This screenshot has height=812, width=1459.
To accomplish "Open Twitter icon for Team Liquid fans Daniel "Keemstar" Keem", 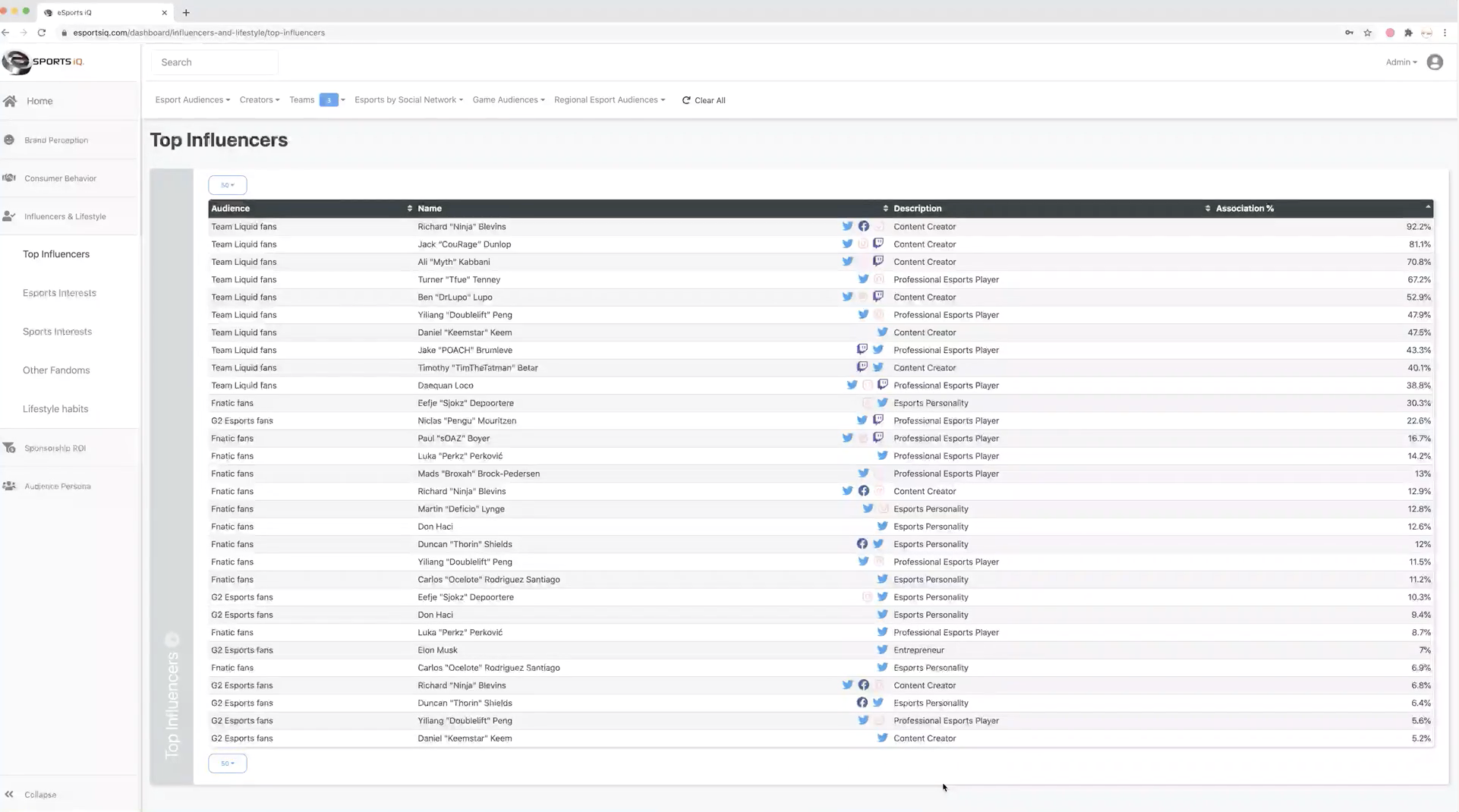I will [x=882, y=332].
